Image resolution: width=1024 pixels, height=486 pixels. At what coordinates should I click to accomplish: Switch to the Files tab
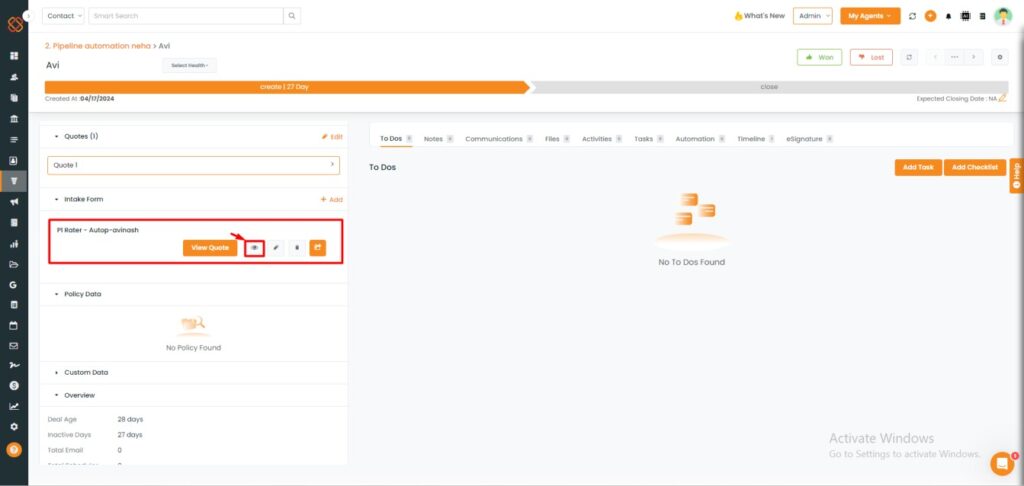[557, 139]
